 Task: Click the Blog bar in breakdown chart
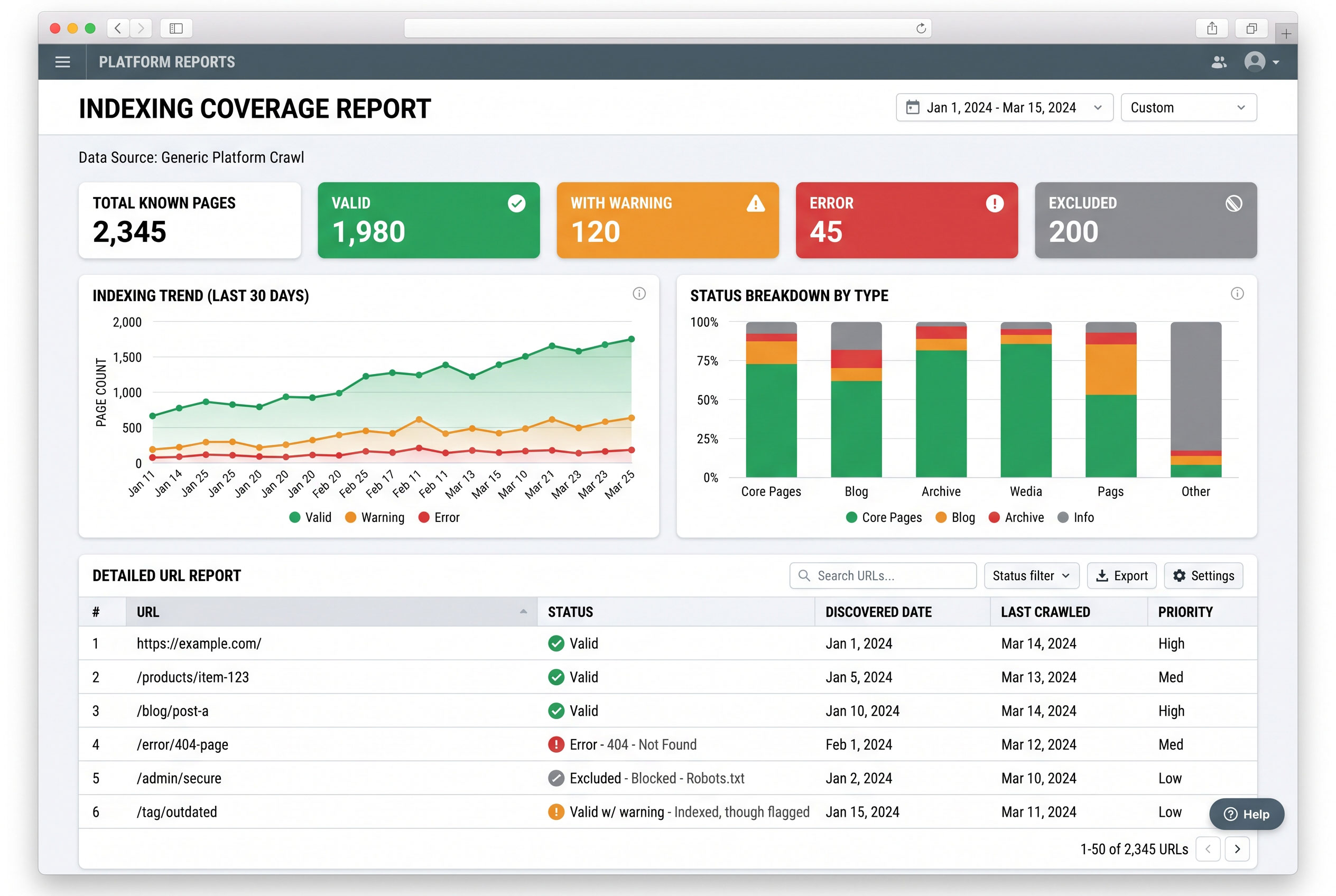856,399
